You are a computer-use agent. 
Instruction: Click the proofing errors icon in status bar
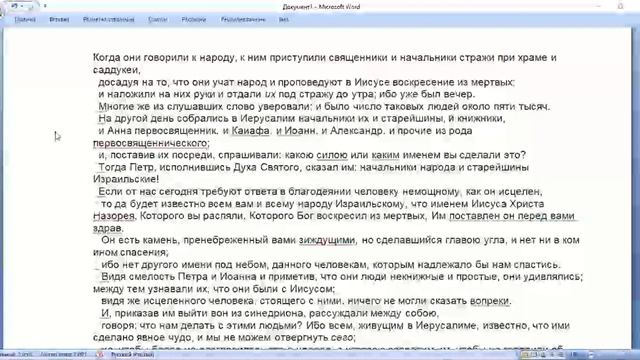[x=100, y=355]
